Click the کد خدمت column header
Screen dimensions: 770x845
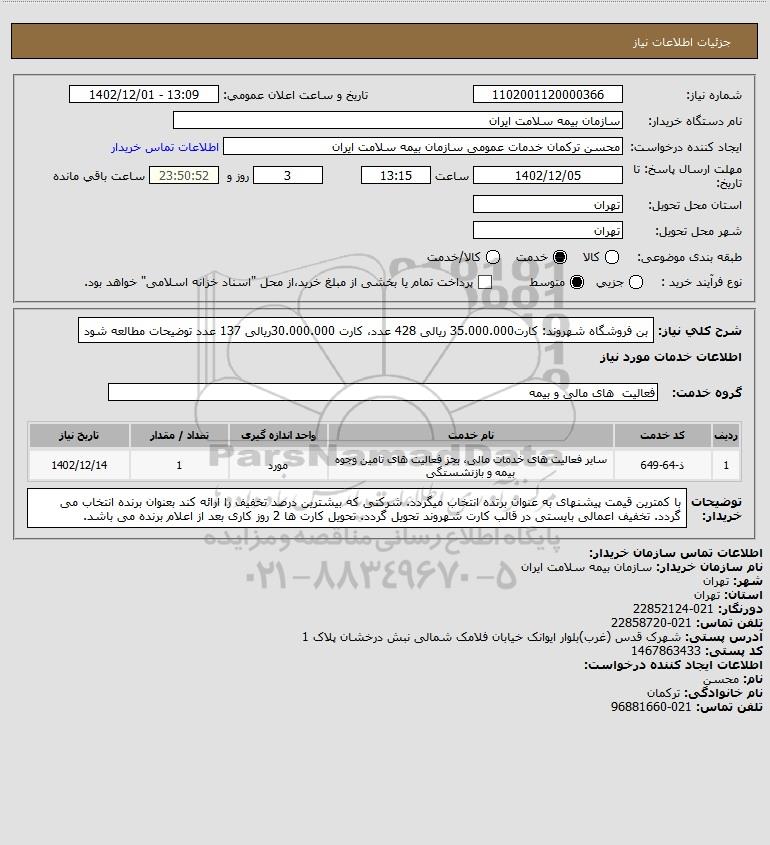pos(662,435)
